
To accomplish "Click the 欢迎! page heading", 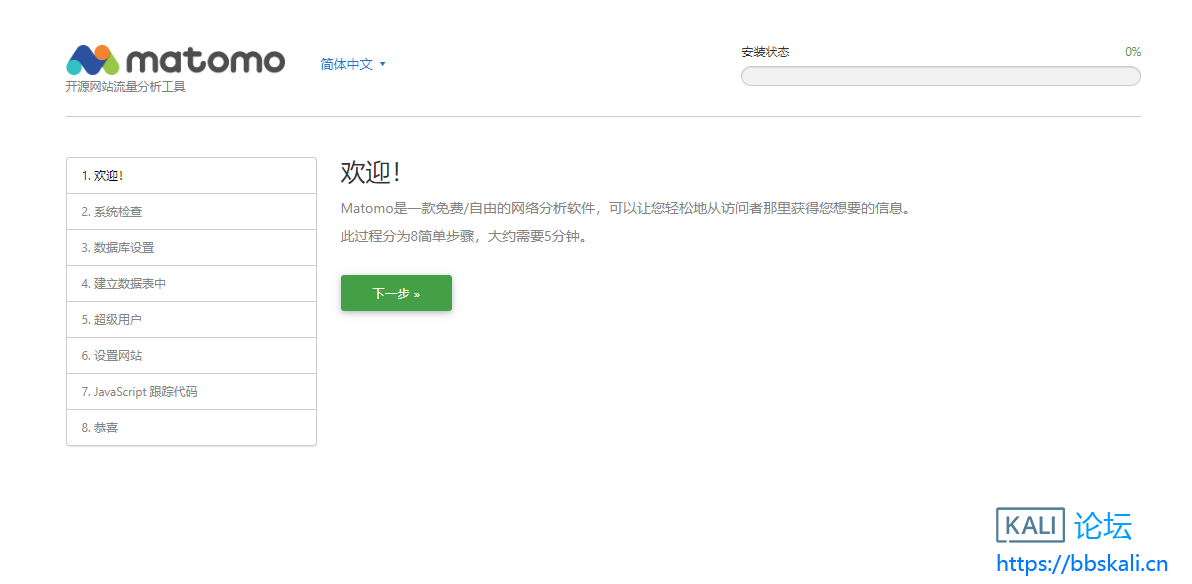I will coord(370,173).
